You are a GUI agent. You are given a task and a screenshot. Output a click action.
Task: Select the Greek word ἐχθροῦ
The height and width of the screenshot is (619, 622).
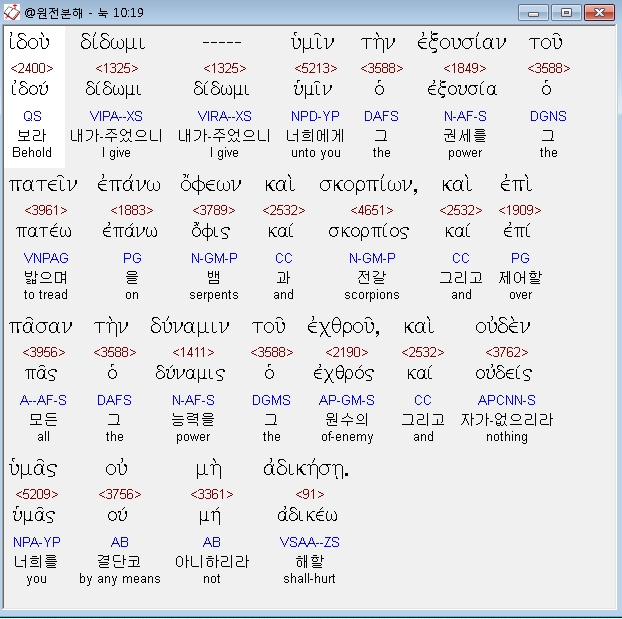(x=342, y=327)
